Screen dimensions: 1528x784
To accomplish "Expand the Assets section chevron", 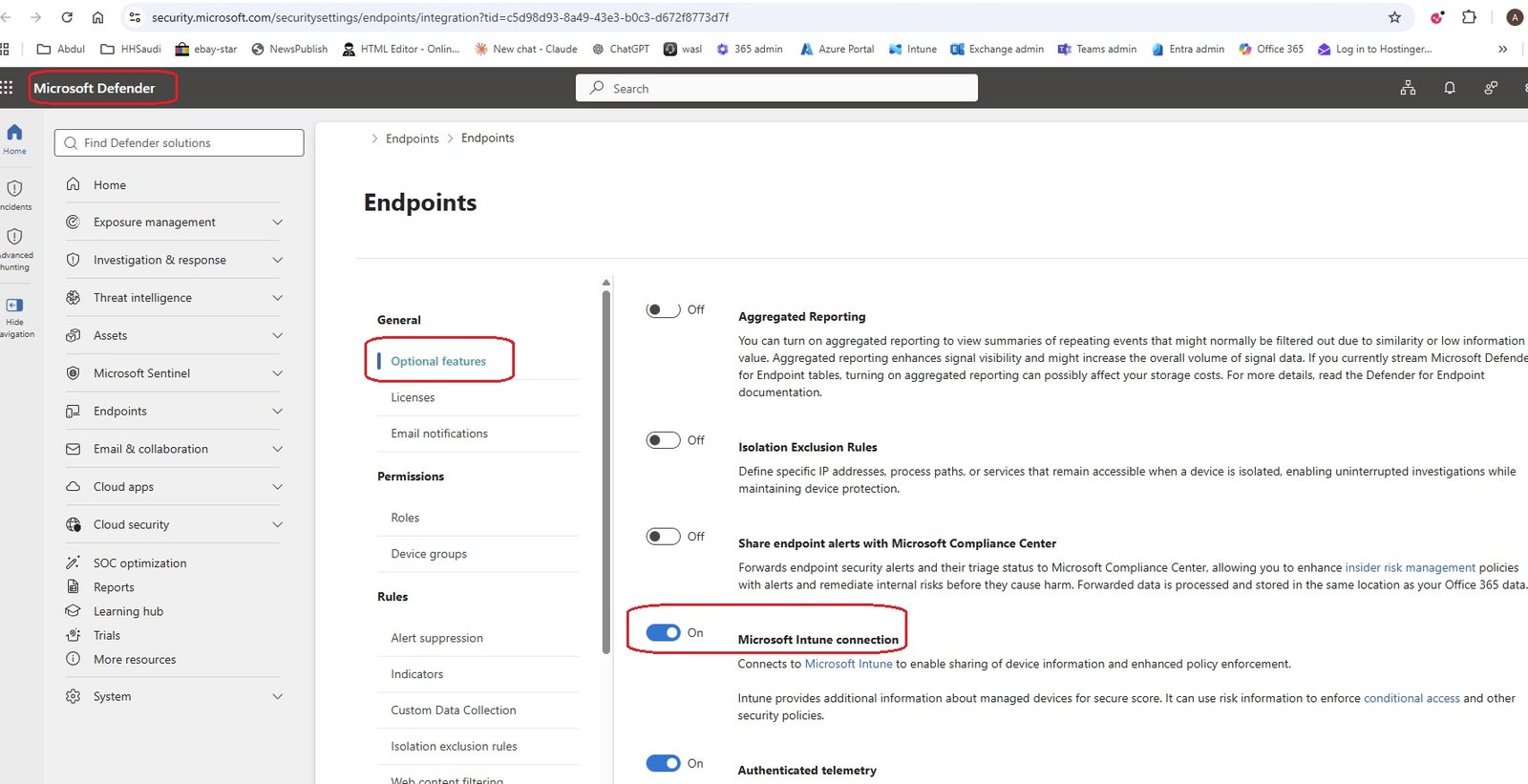I will click(277, 335).
